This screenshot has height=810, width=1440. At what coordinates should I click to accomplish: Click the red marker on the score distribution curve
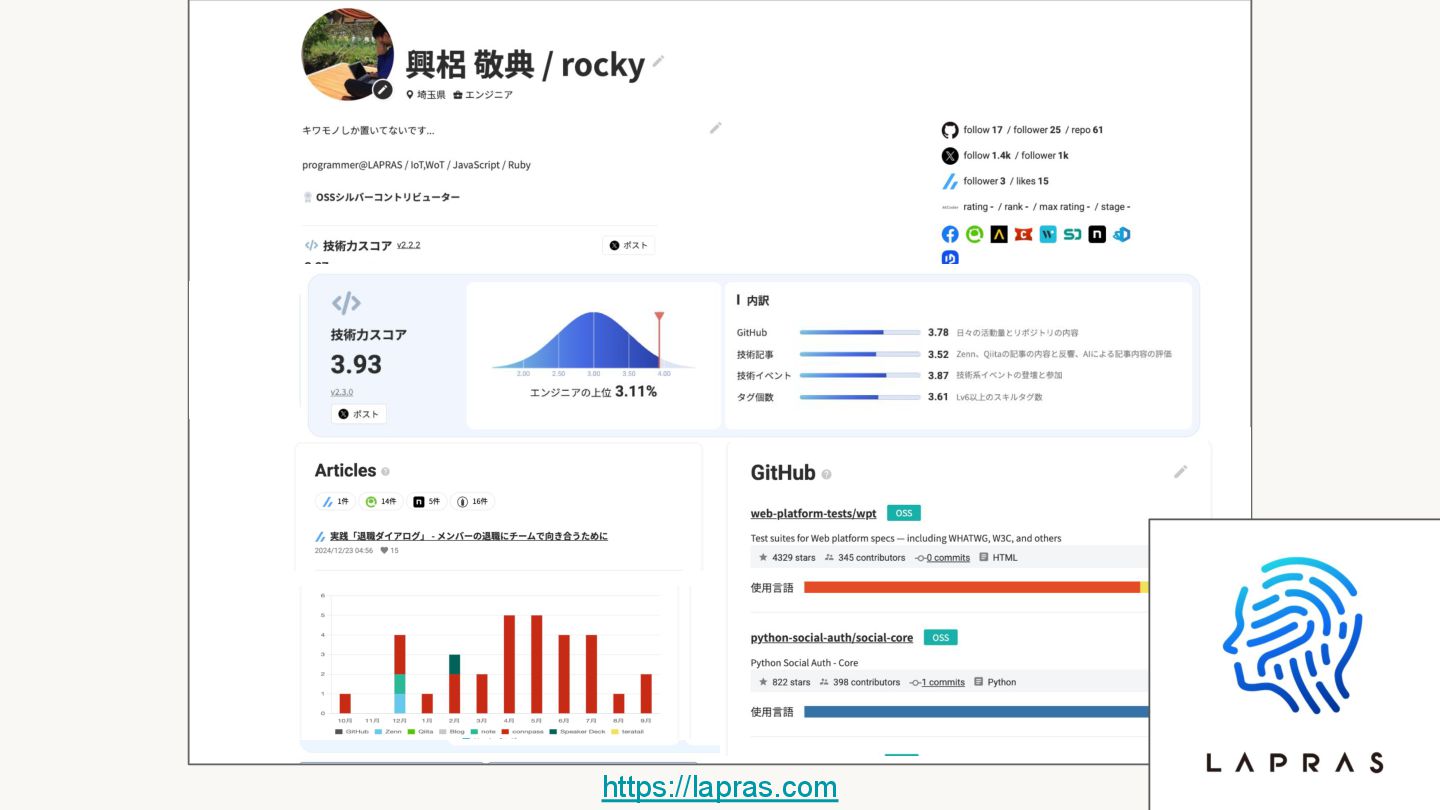[x=659, y=338]
